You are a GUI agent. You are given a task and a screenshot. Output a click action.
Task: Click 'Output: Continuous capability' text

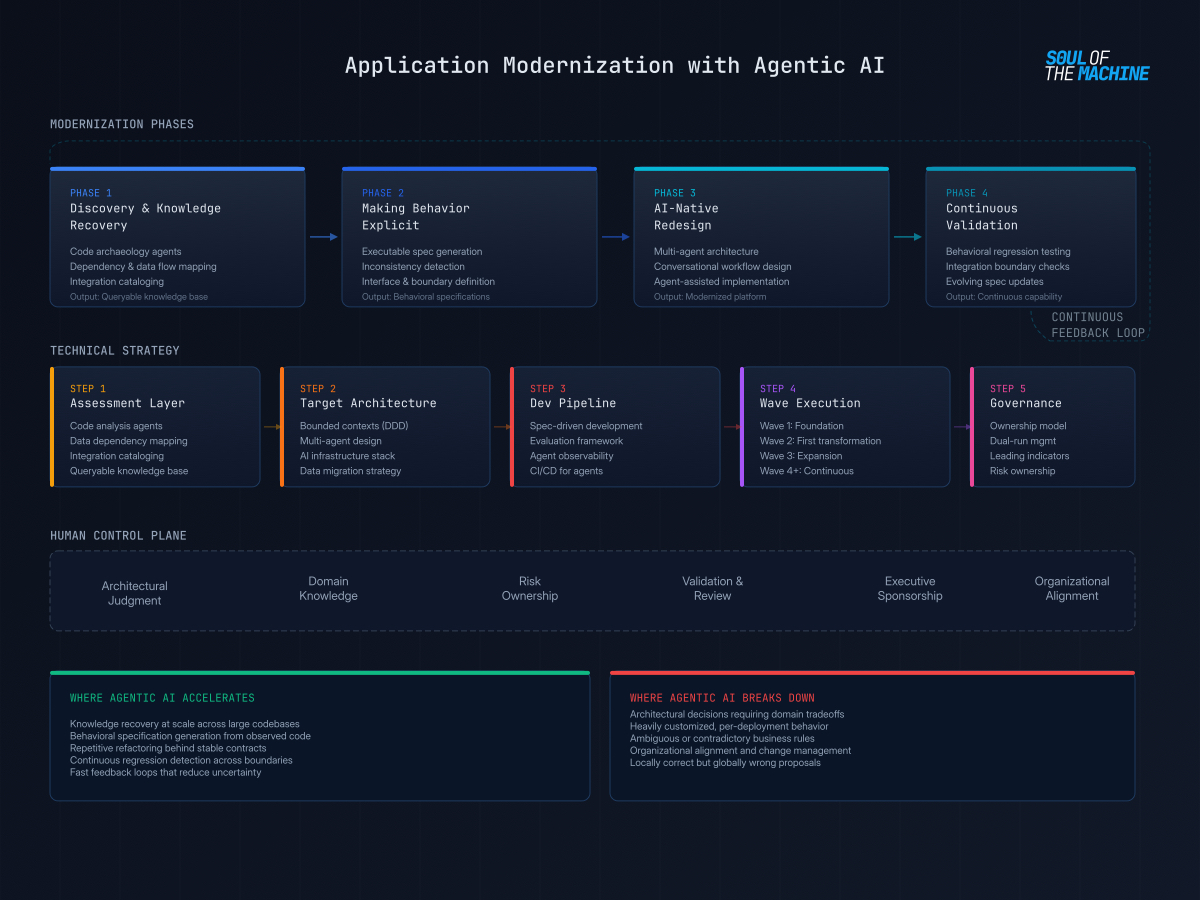tap(1004, 297)
